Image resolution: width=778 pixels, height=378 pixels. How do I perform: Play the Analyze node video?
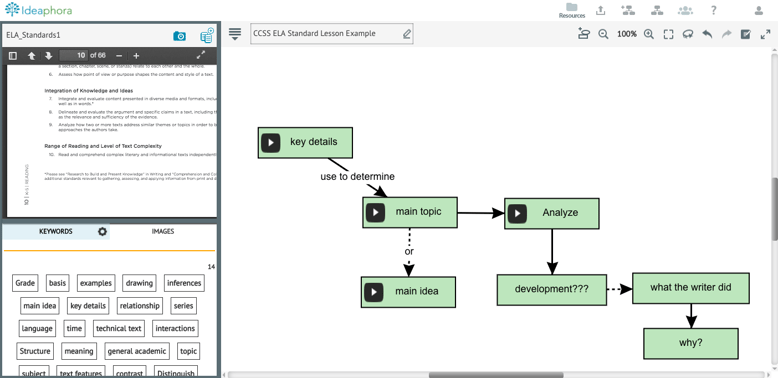[x=518, y=213]
